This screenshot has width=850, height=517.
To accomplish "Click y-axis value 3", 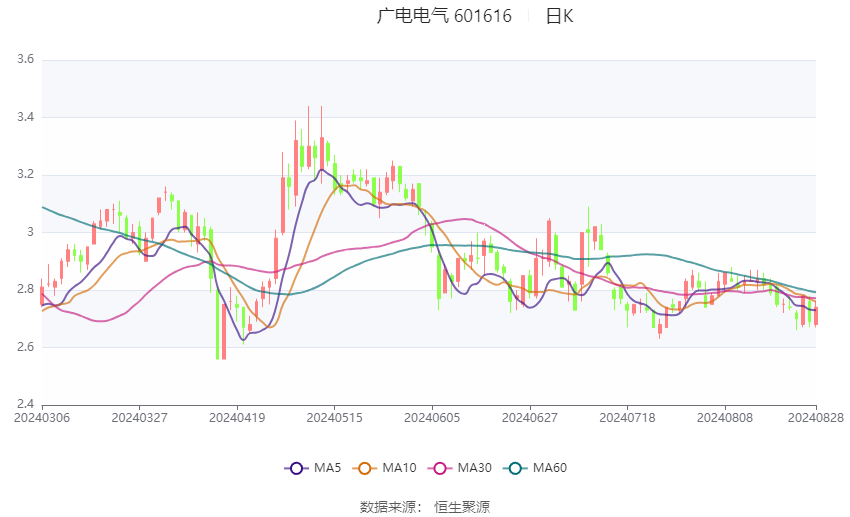I will point(30,231).
